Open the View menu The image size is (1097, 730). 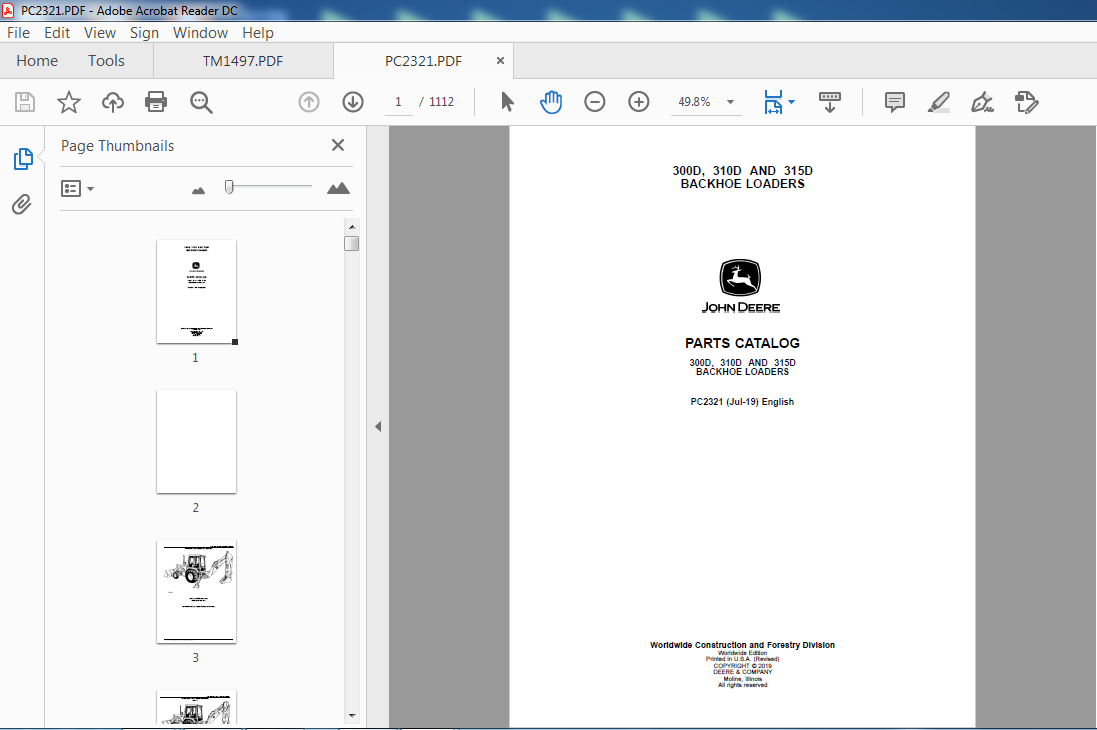click(x=100, y=33)
